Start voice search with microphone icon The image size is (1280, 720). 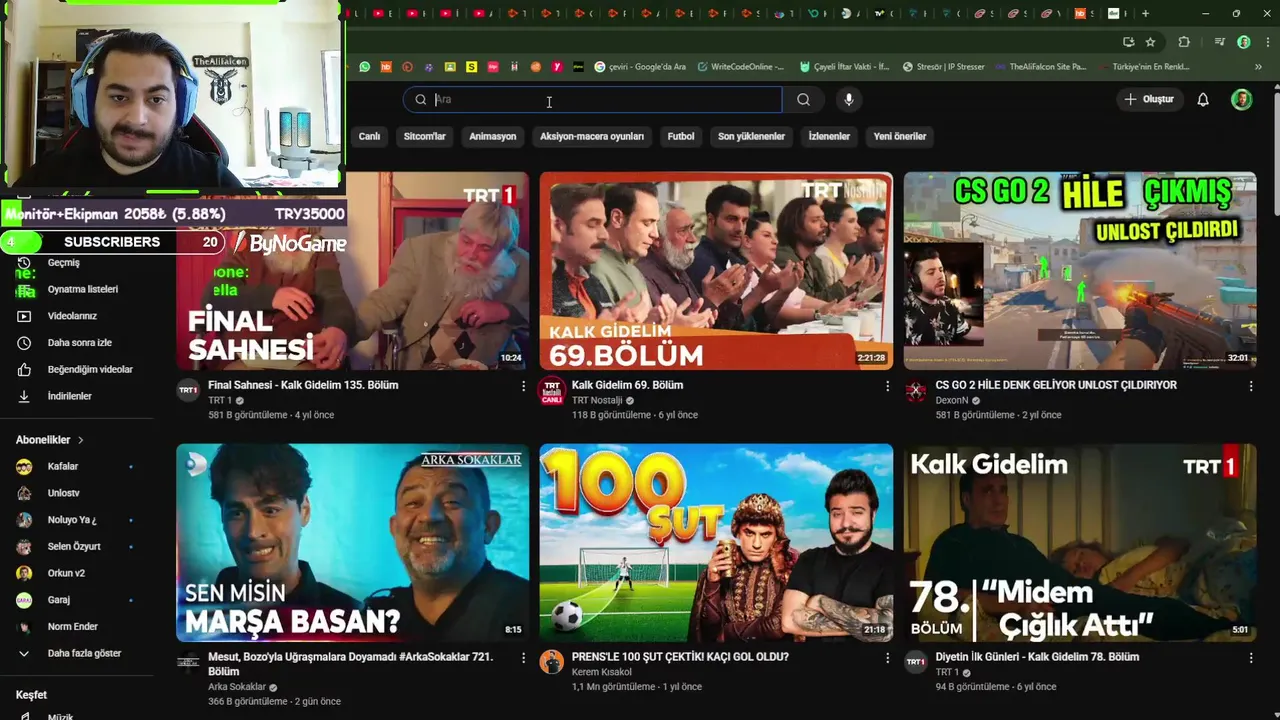[849, 99]
